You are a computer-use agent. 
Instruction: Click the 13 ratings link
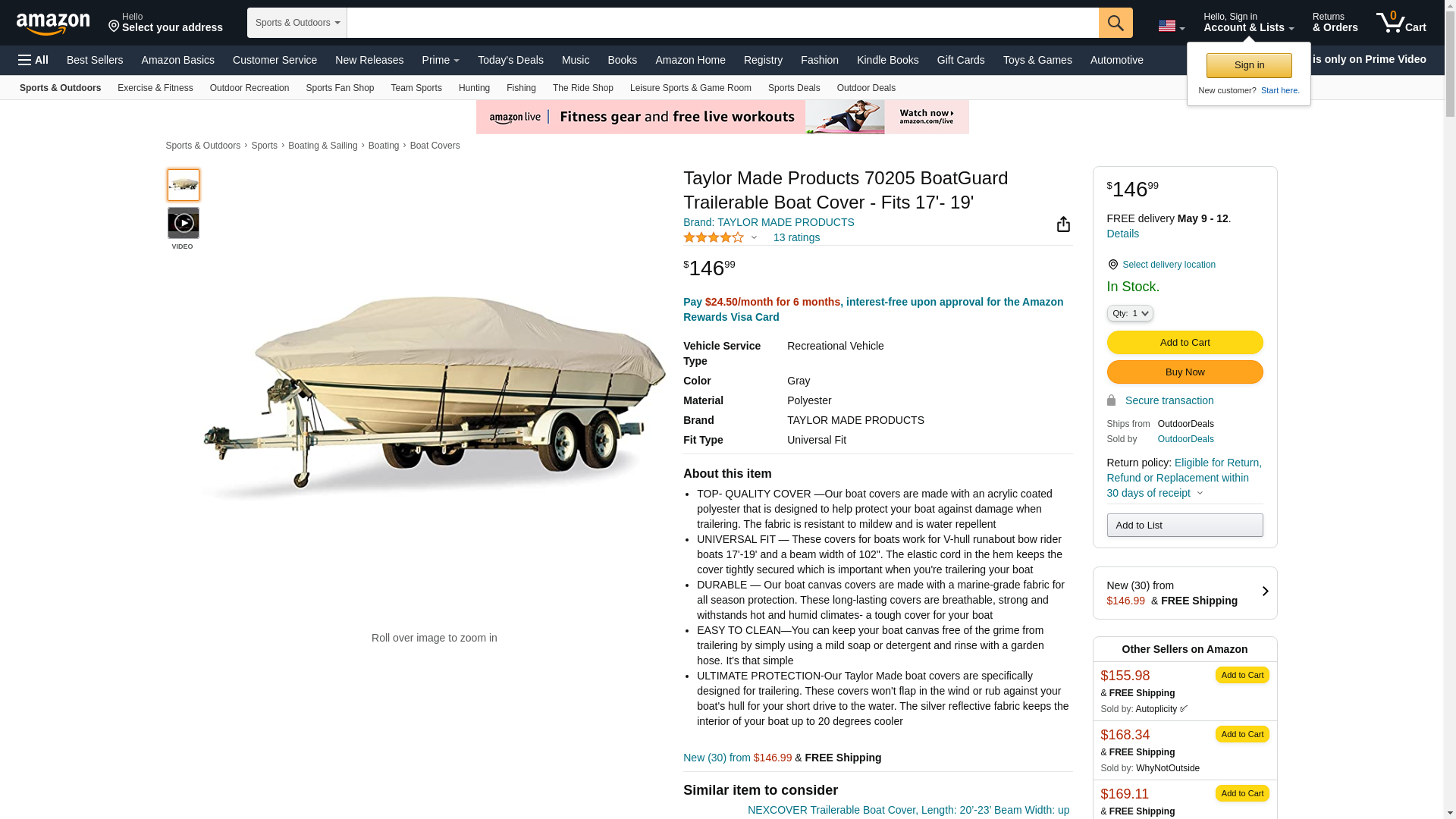click(796, 237)
